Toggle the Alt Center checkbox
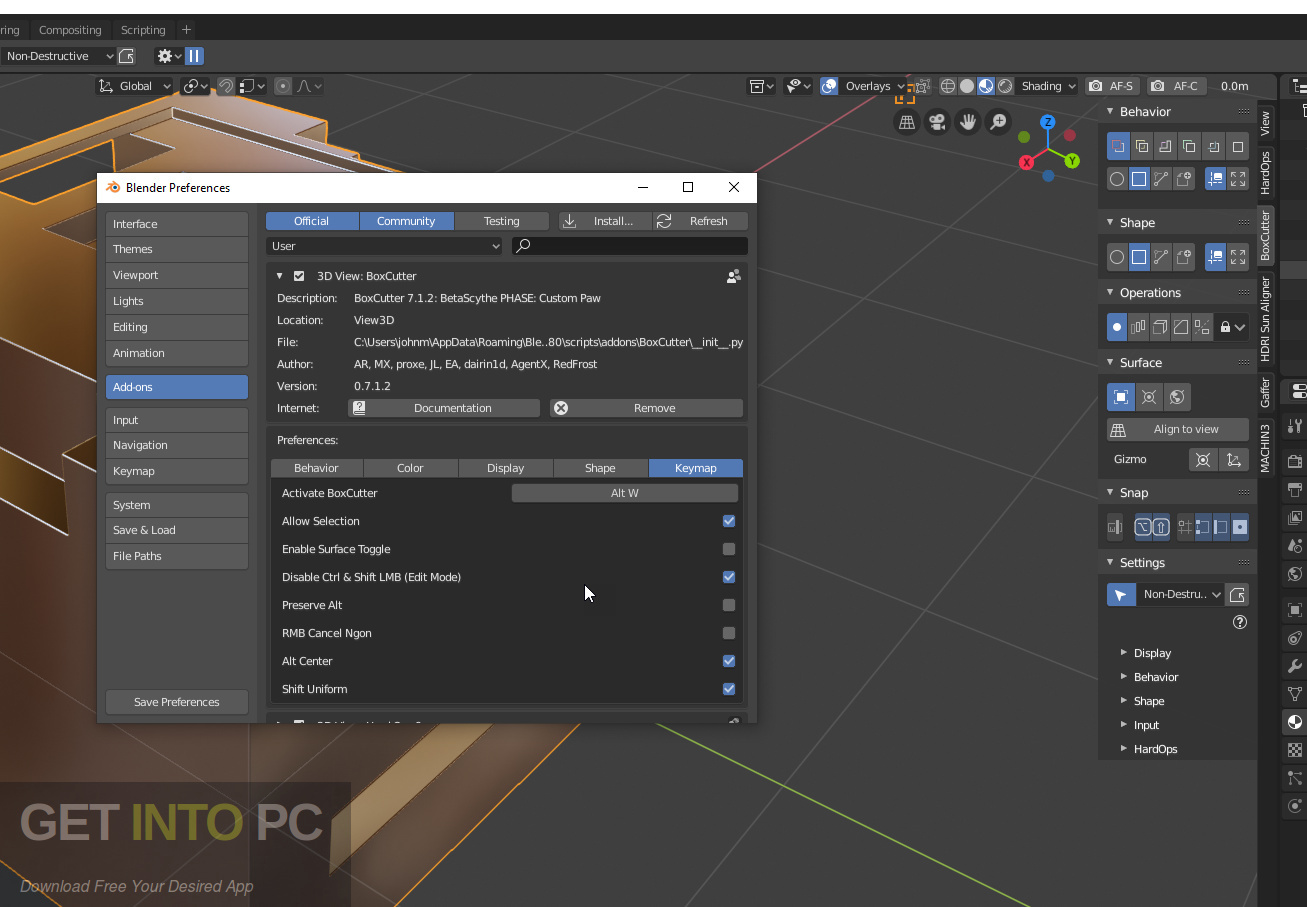 [729, 661]
